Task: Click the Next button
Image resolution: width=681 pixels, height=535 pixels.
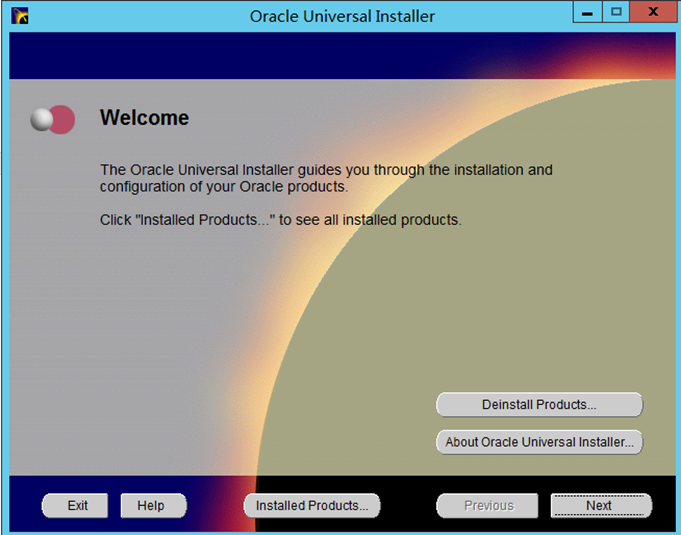Action: coord(601,505)
